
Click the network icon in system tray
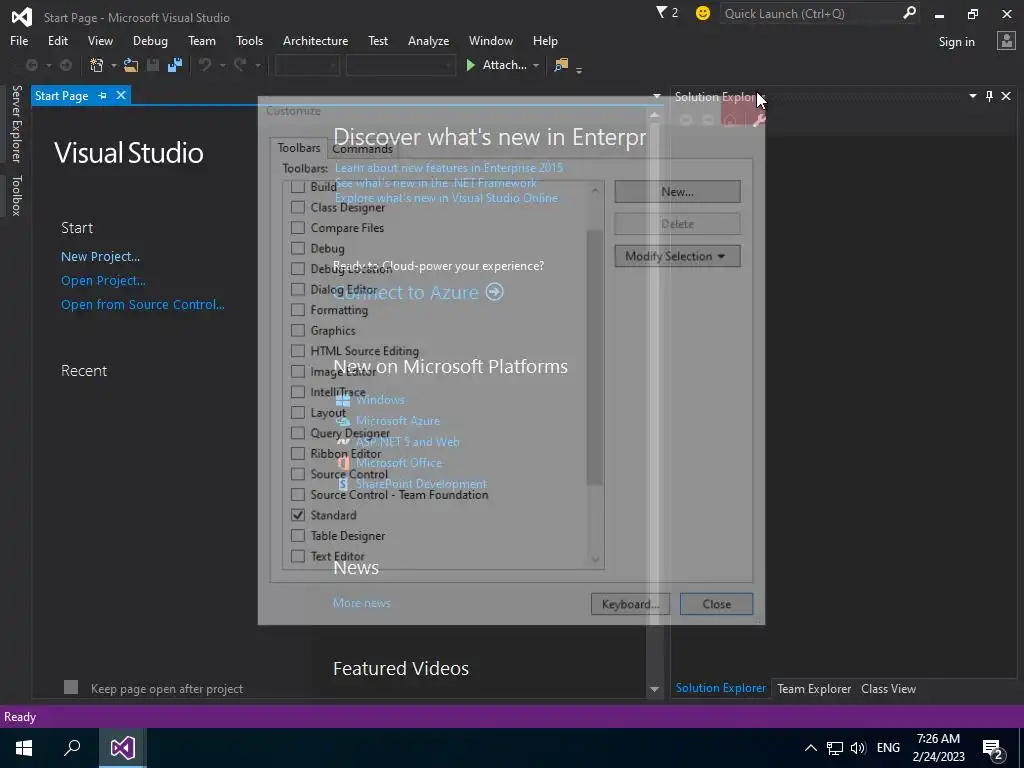pos(835,748)
